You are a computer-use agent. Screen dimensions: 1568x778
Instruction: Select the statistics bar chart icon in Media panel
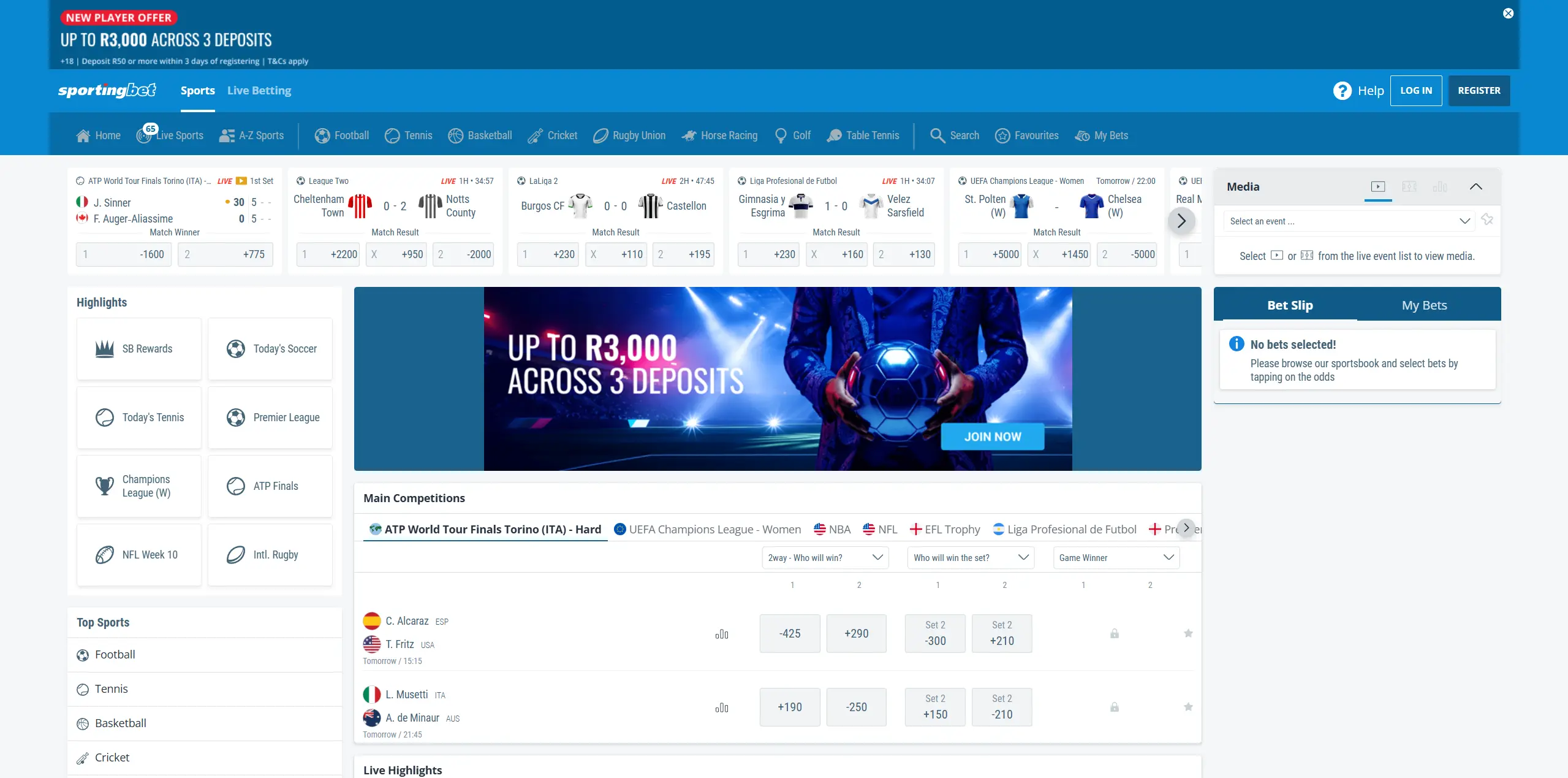(x=1440, y=186)
